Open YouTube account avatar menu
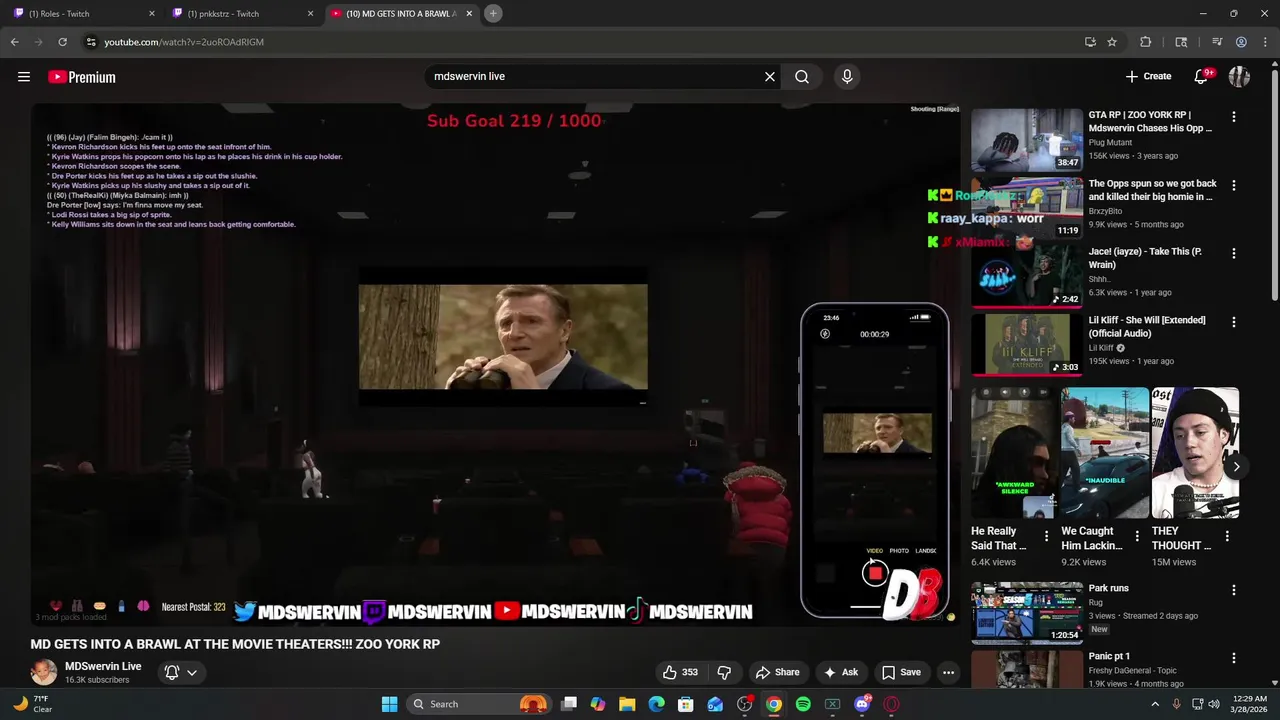The width and height of the screenshot is (1280, 720). point(1239,77)
